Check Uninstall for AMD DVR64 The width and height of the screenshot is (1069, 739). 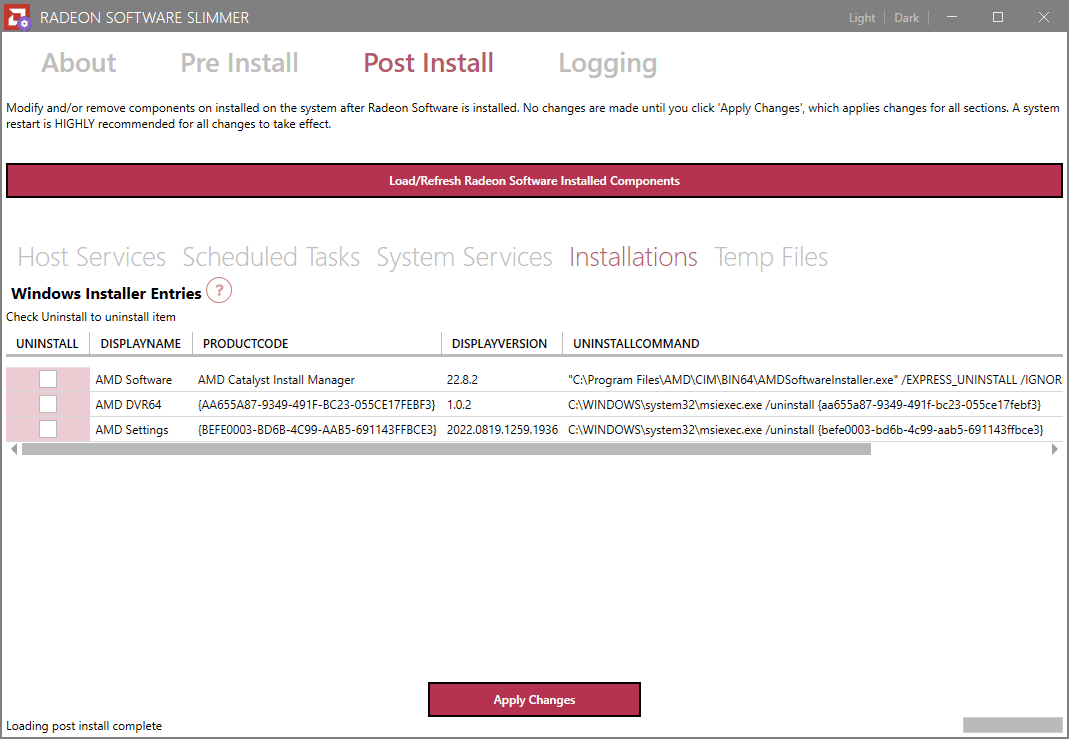(x=48, y=404)
